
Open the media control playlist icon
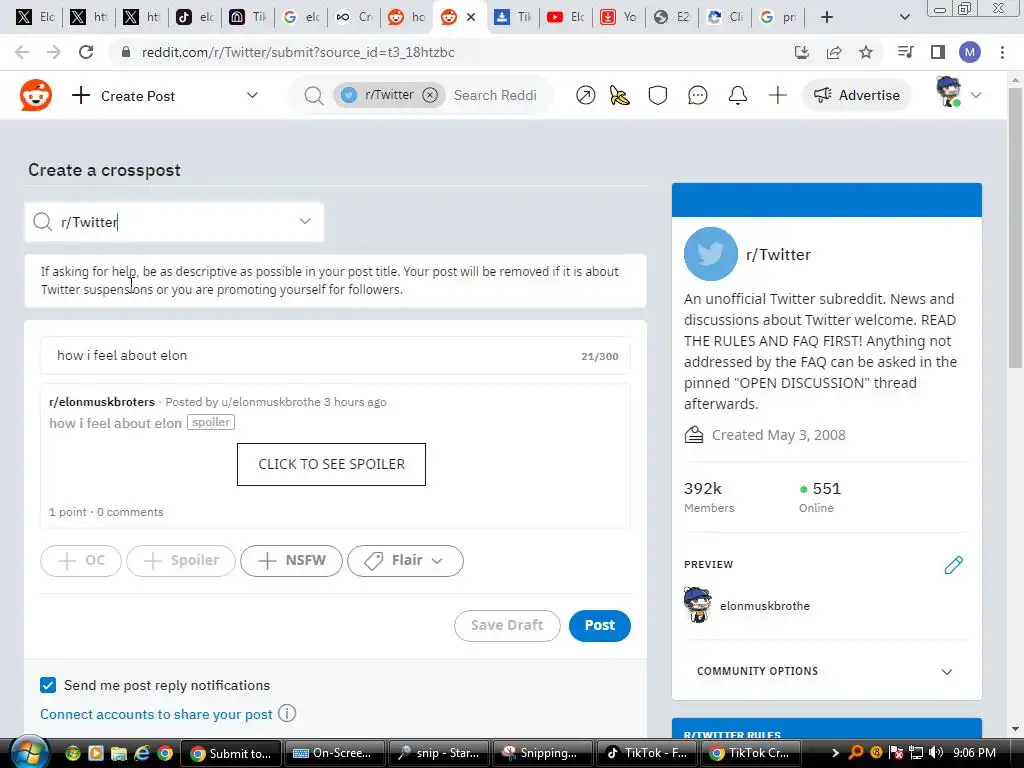pyautogui.click(x=905, y=52)
